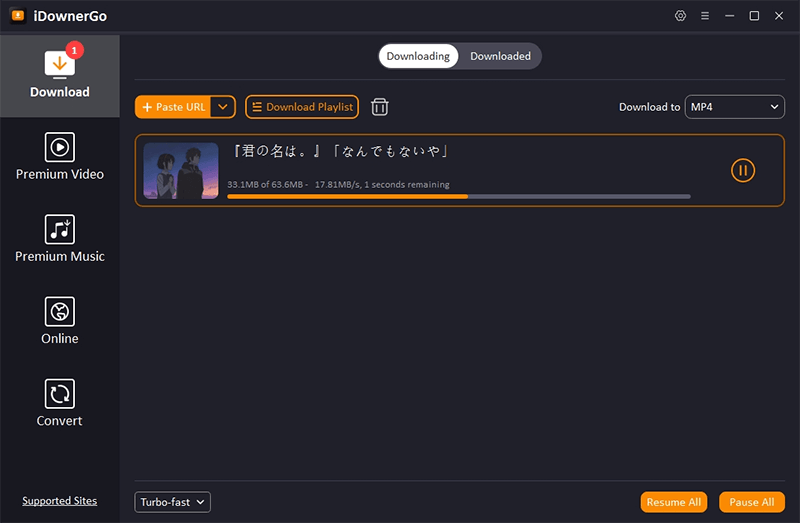Screen dimensions: 800x523
Task: Switch to the Downloading tab
Action: click(x=418, y=56)
